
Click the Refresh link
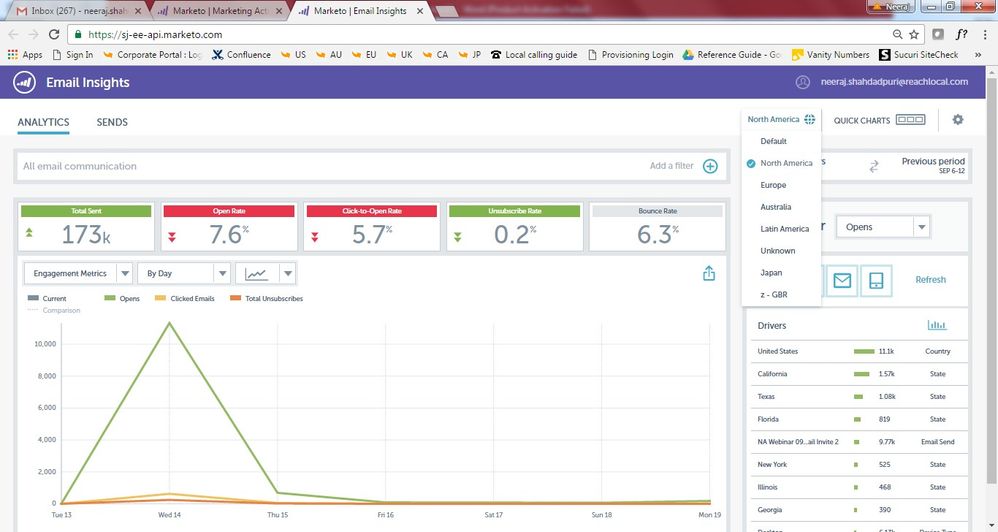(x=930, y=280)
